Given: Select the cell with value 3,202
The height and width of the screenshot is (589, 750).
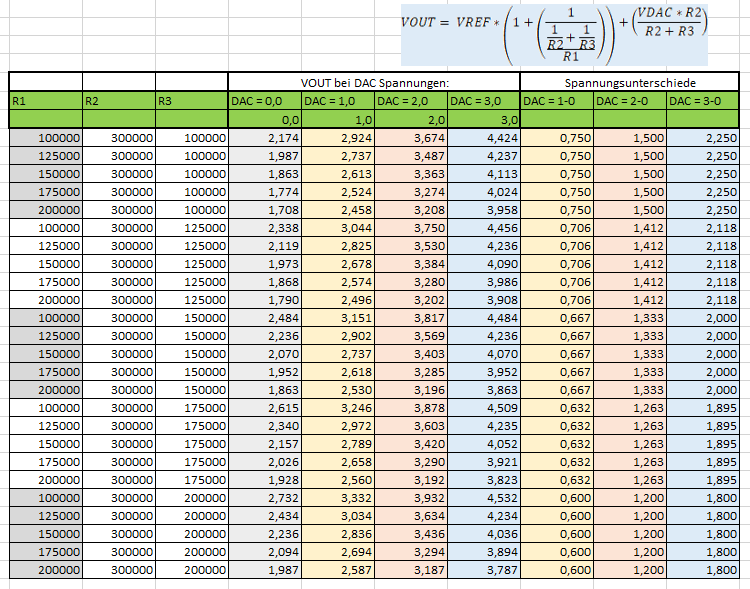Looking at the screenshot, I should 411,300.
